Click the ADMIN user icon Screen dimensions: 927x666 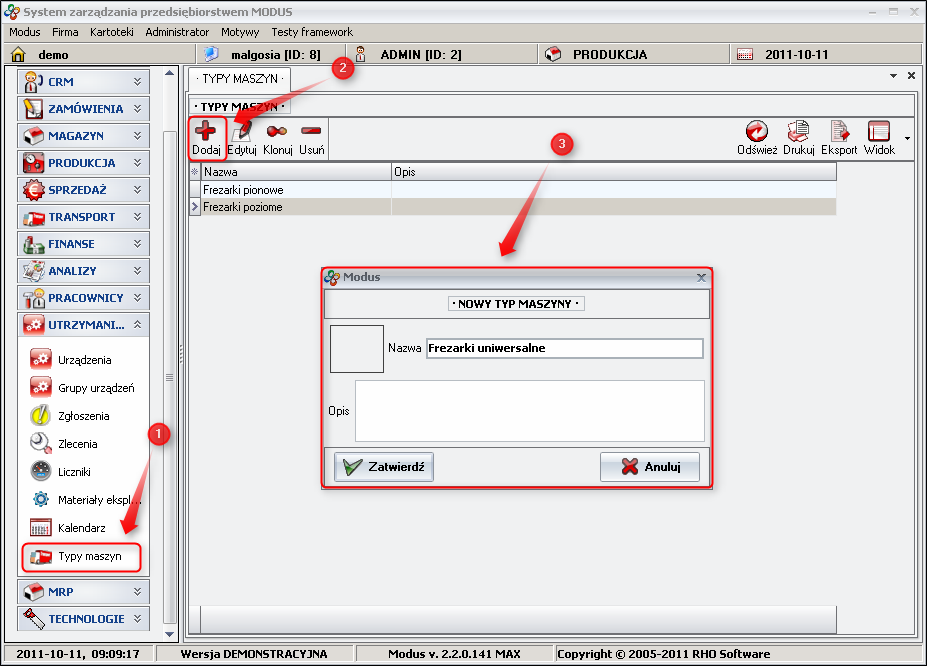(361, 54)
